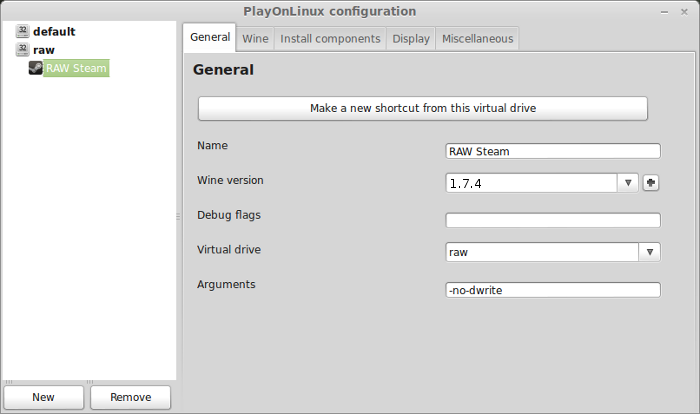This screenshot has height=414, width=700.
Task: Click the empty Debug flags field
Action: click(x=553, y=220)
